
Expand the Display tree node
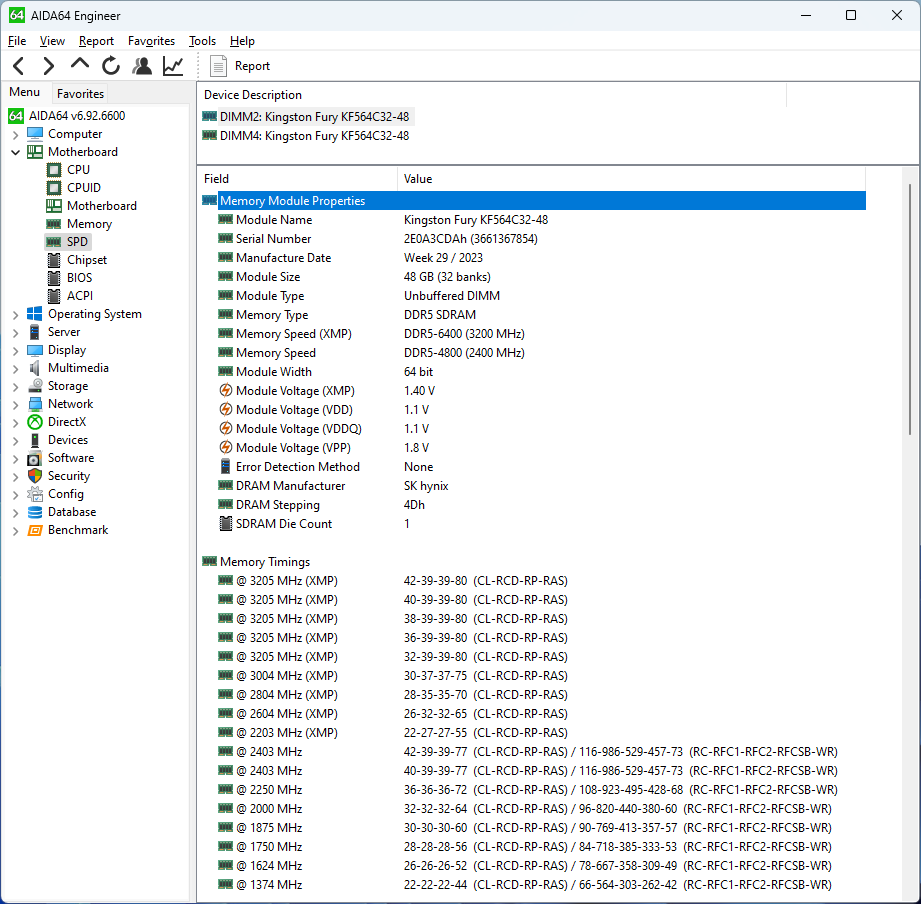coord(16,351)
